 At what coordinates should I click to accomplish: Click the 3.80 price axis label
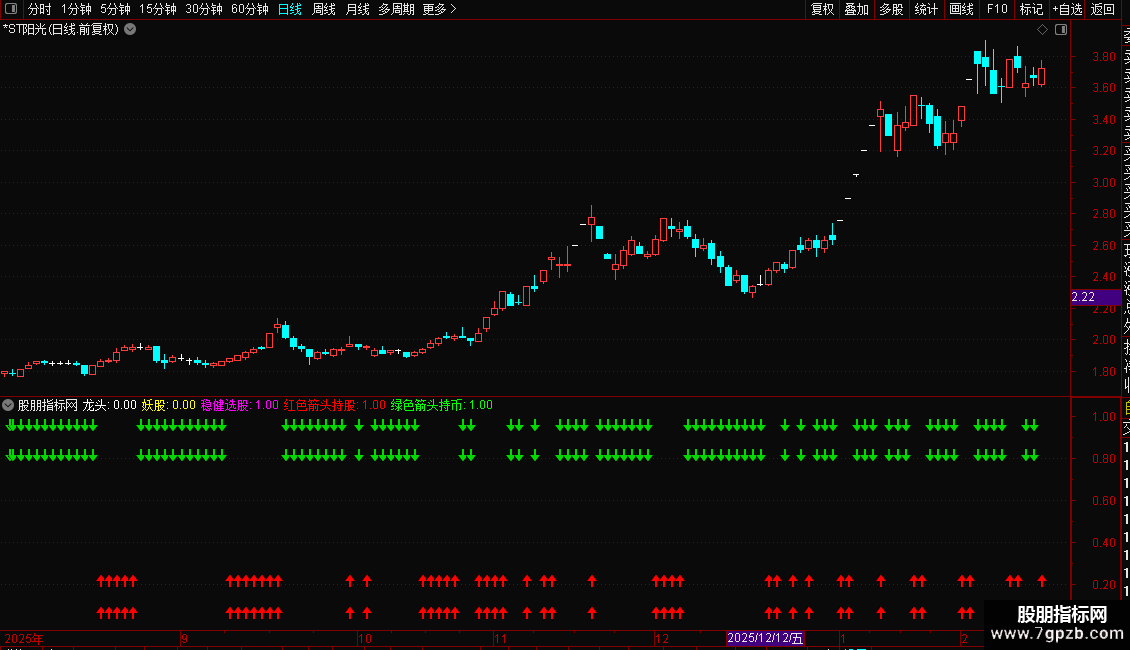point(1103,56)
